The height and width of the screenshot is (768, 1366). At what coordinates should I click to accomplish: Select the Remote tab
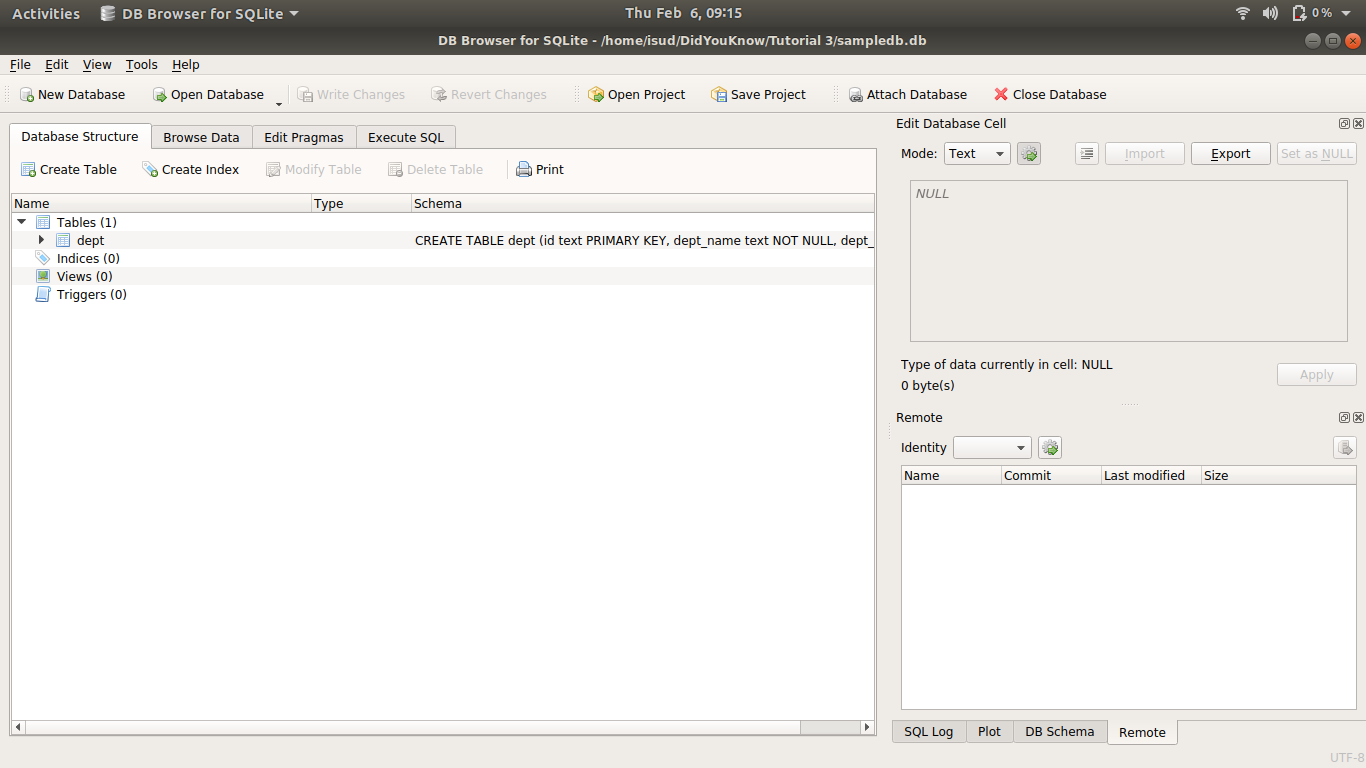coord(1142,733)
